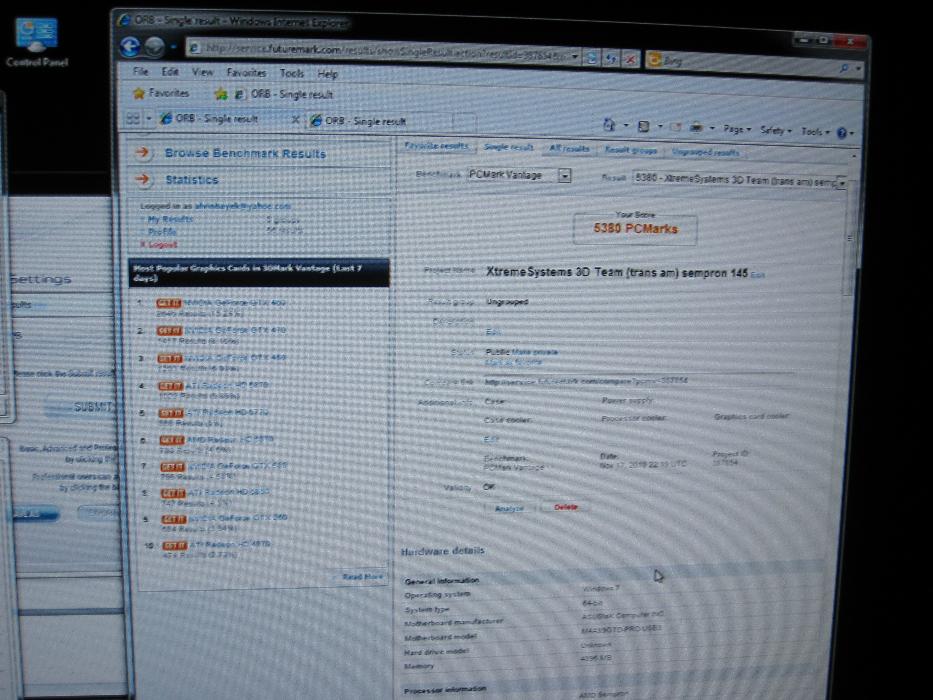The image size is (933, 700).
Task: Switch to Result groups tab
Action: point(631,150)
